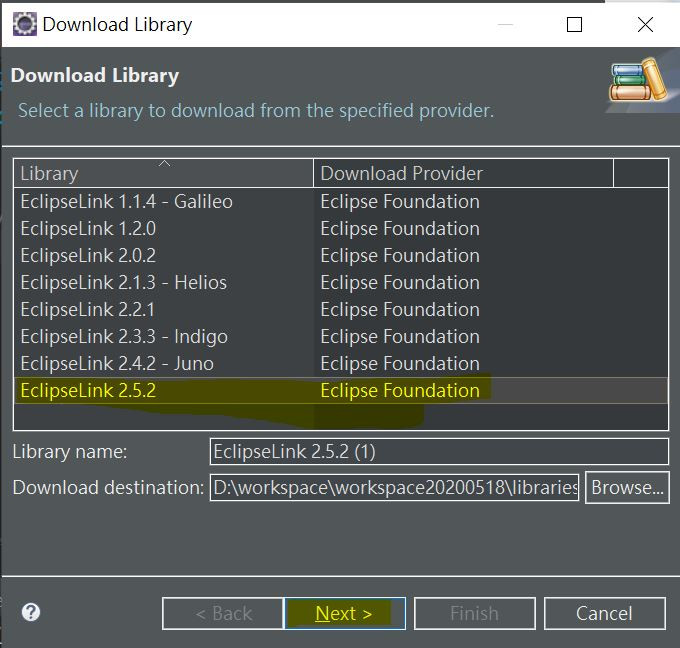Viewport: 680px width, 648px height.
Task: Click the disabled Finish button
Action: point(474,613)
